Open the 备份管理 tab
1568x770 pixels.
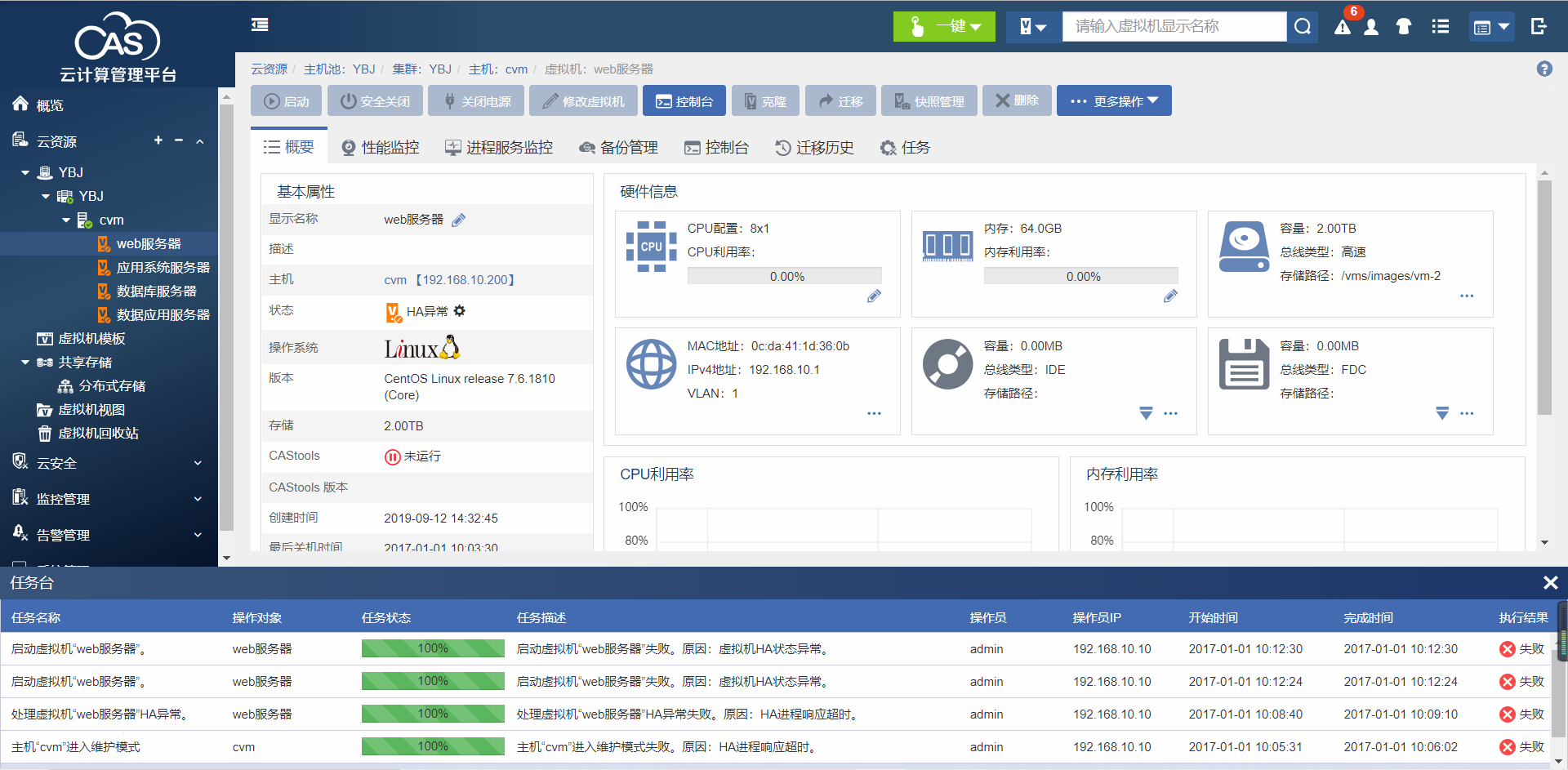[618, 148]
